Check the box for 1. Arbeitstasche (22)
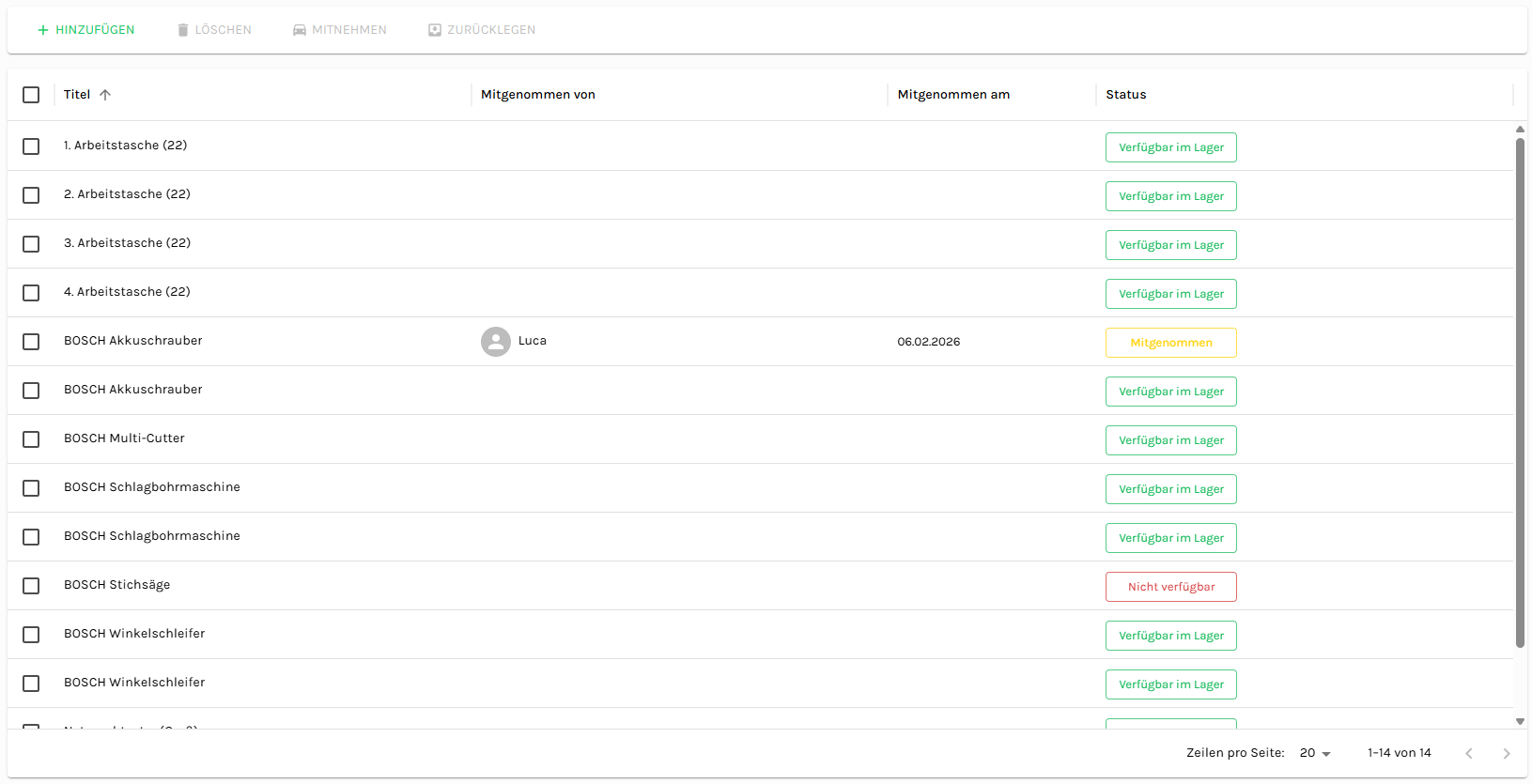The image size is (1532, 784). click(x=31, y=146)
